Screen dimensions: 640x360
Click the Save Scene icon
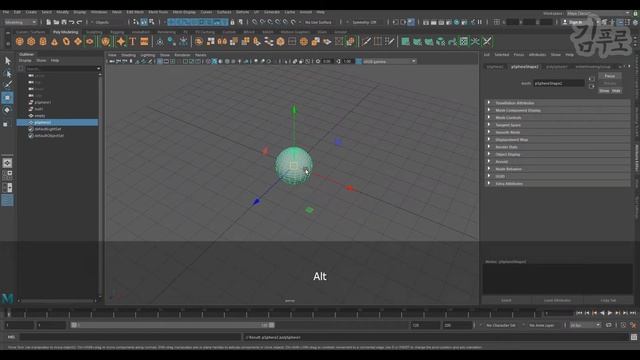(64, 22)
